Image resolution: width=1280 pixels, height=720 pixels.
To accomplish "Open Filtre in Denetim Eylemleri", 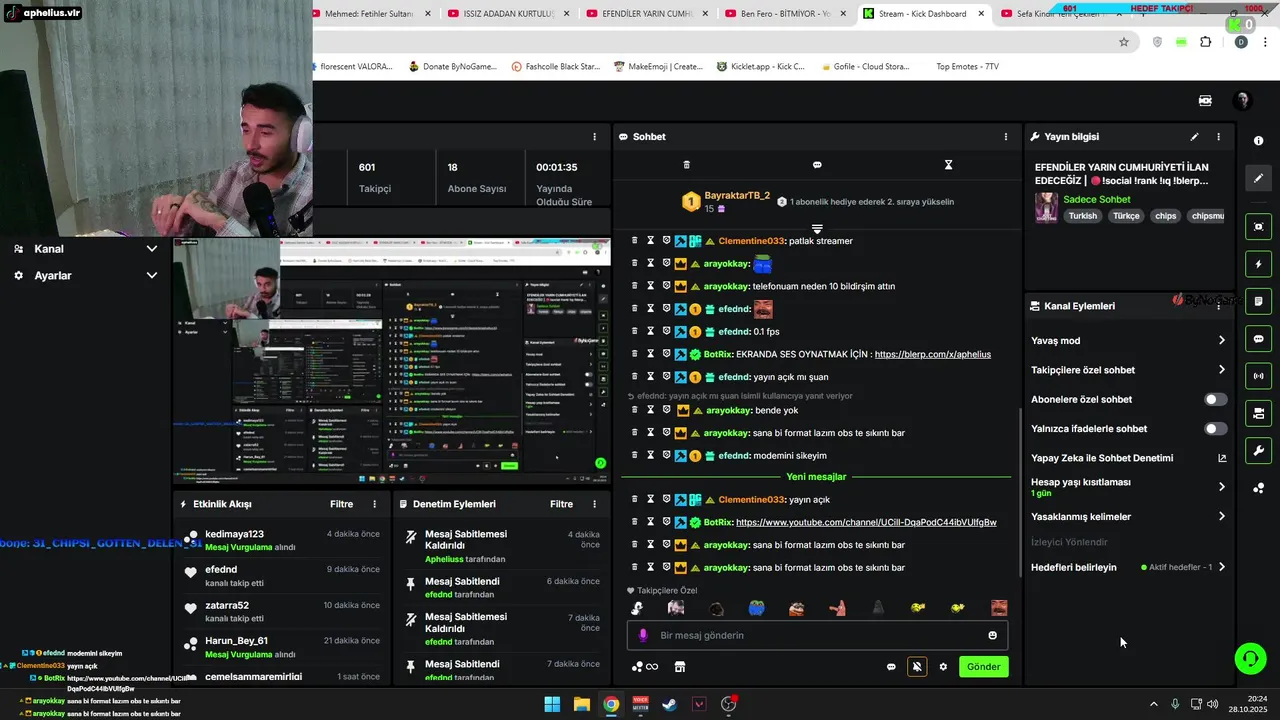I will tap(561, 504).
